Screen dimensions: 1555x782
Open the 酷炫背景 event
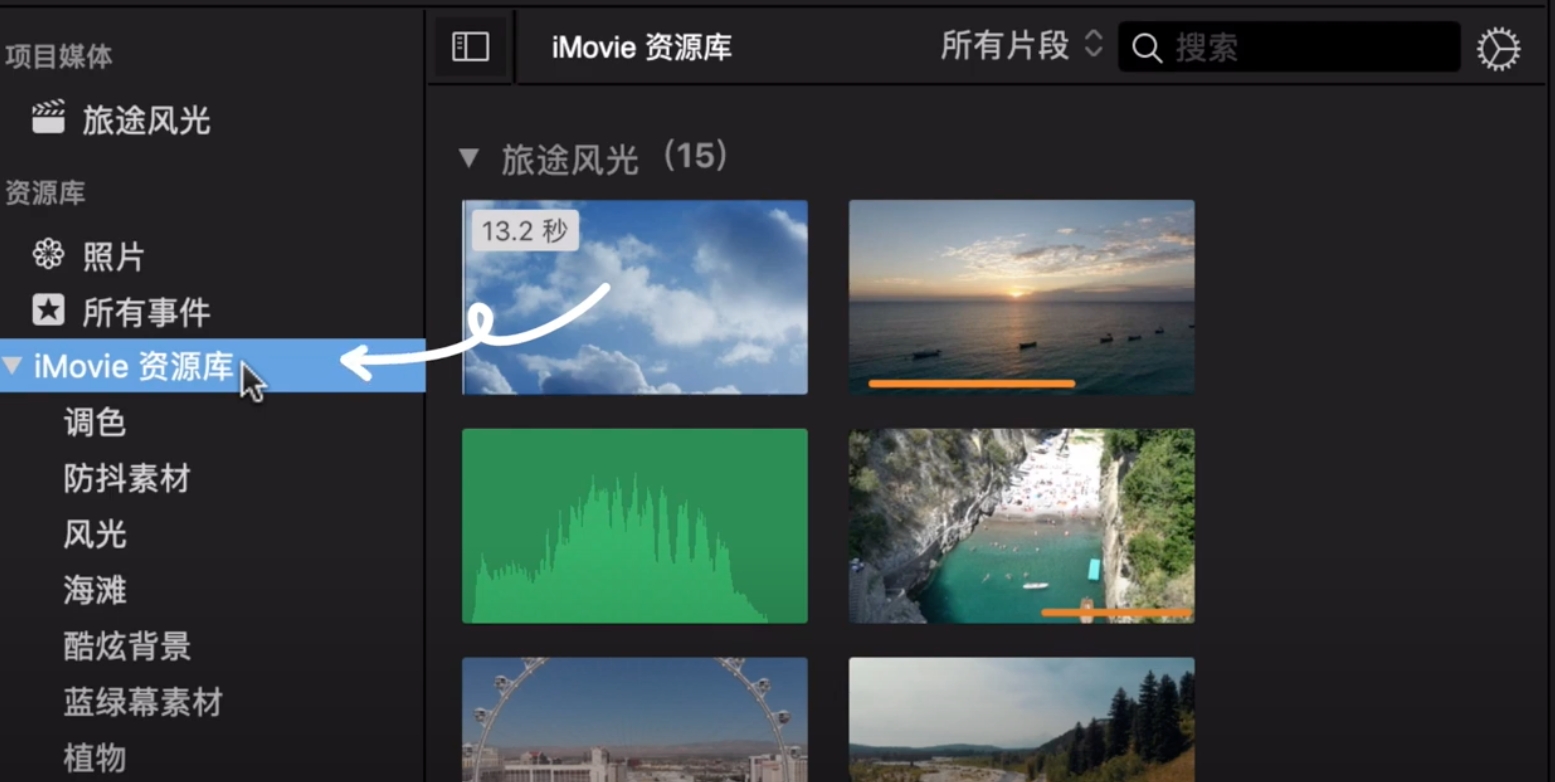coord(127,646)
